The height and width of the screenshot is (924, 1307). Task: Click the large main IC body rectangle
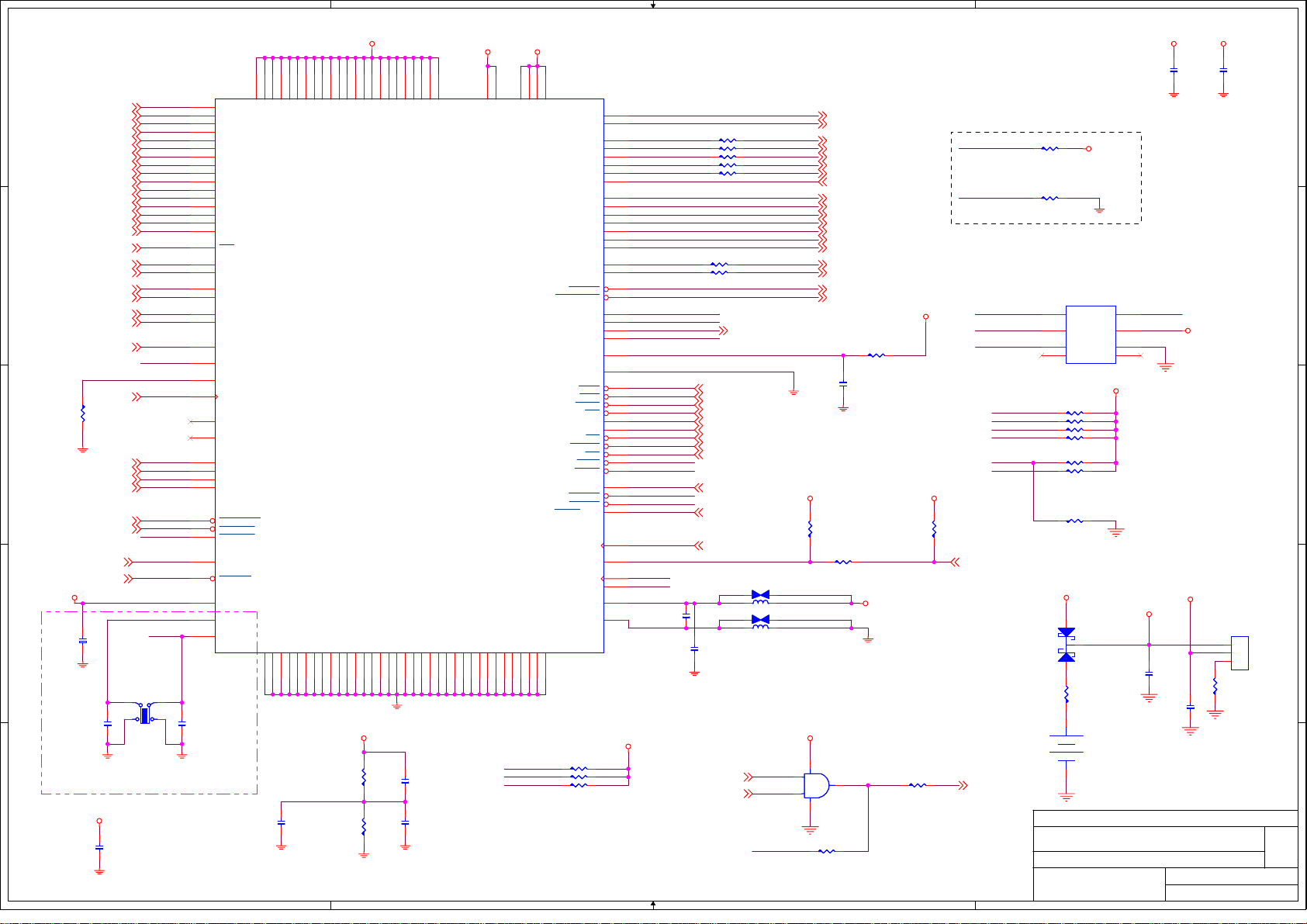(409, 375)
